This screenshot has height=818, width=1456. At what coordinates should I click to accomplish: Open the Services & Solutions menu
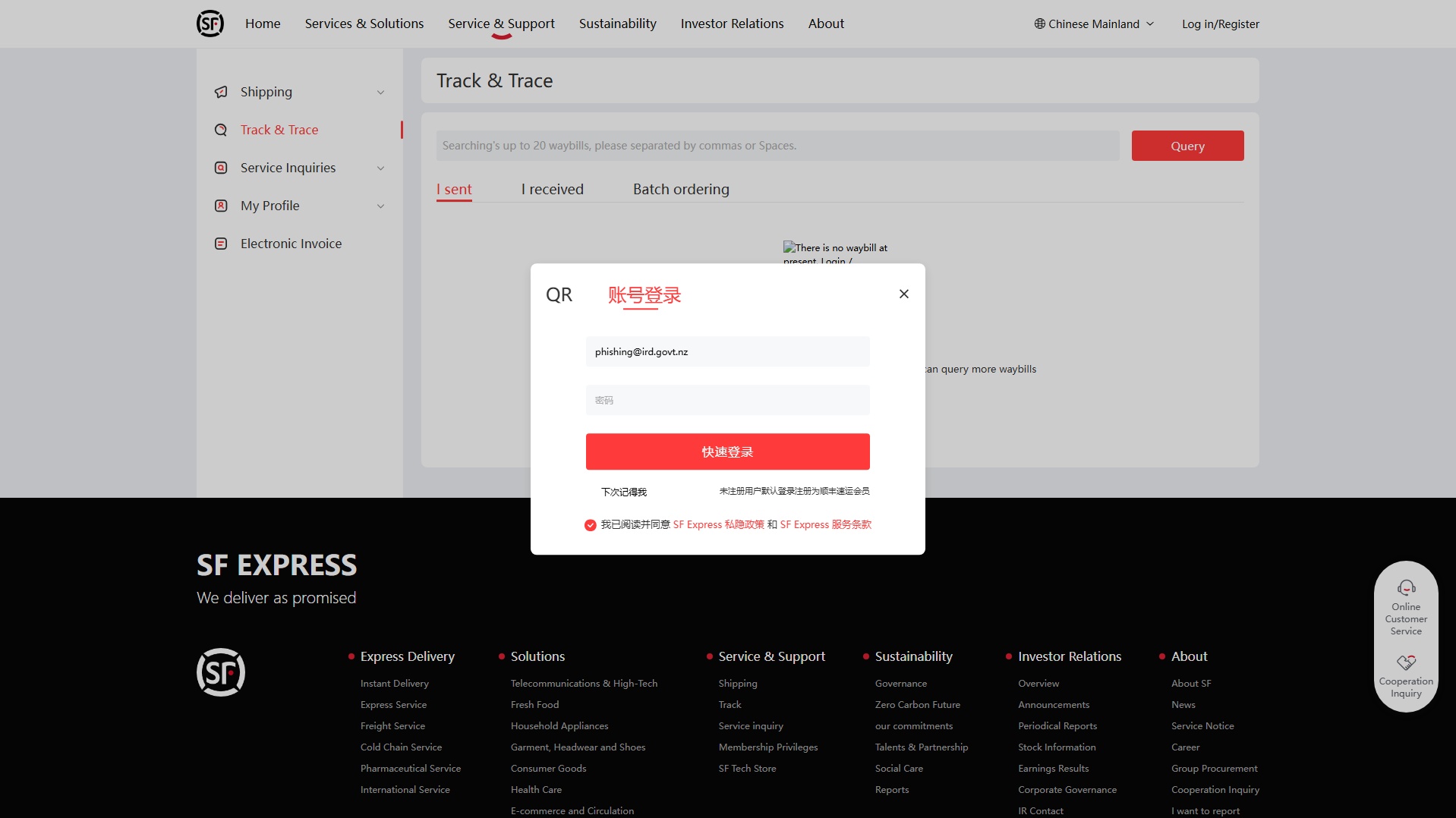click(x=364, y=24)
